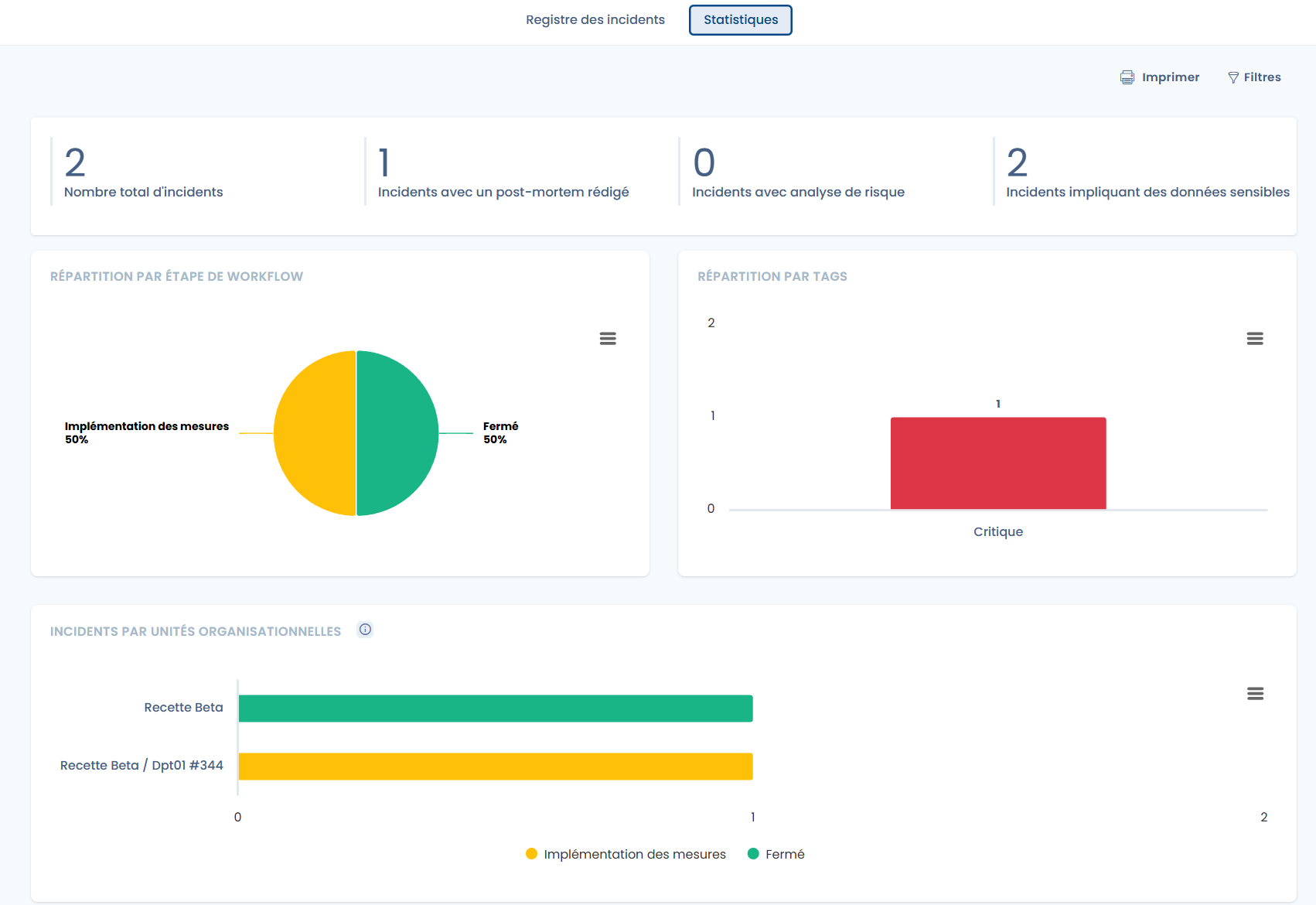Click the yellow Implémentation des mesures pie slice
The width and height of the screenshot is (1316, 905).
click(315, 433)
